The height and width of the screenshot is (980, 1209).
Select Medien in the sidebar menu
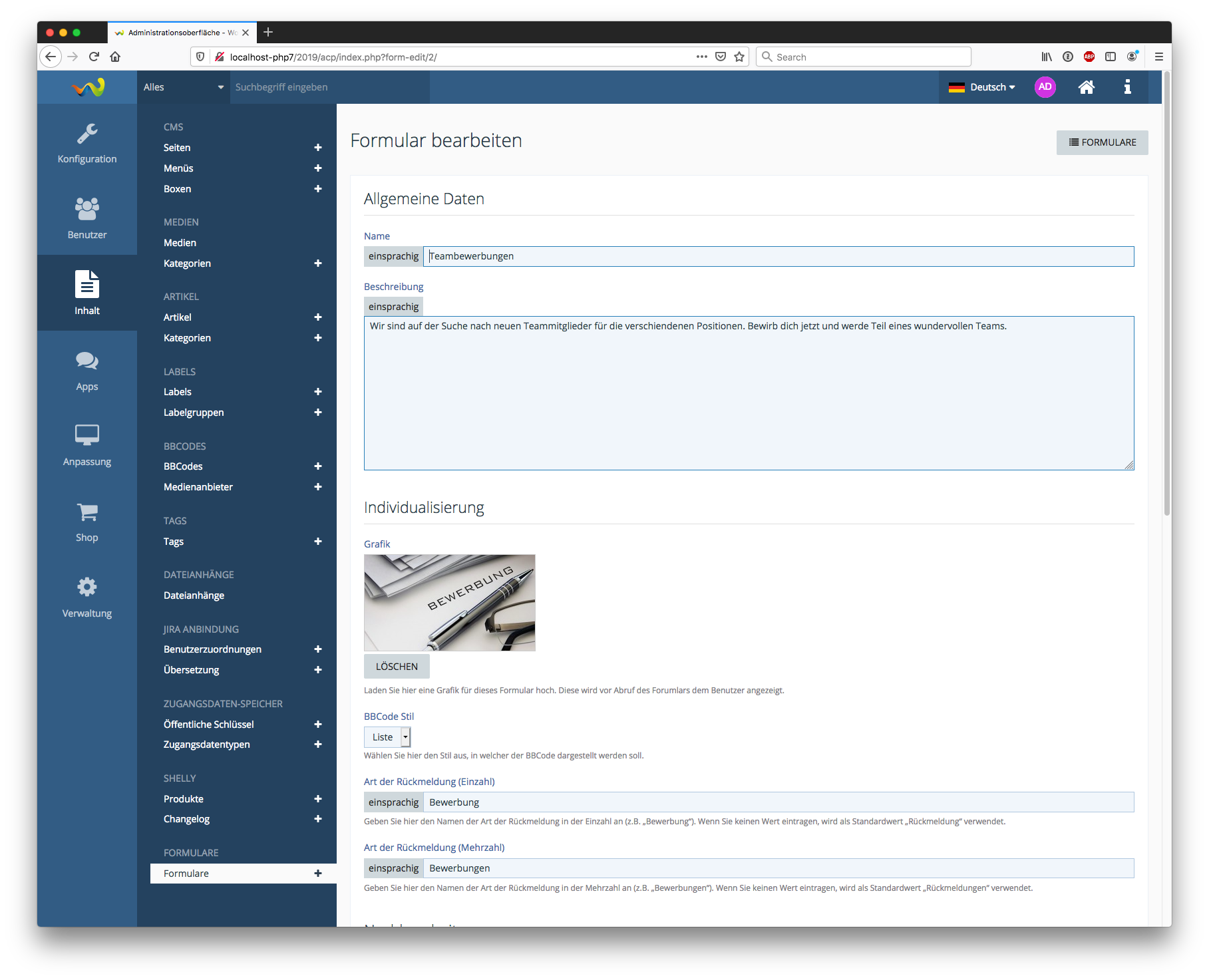[x=180, y=243]
